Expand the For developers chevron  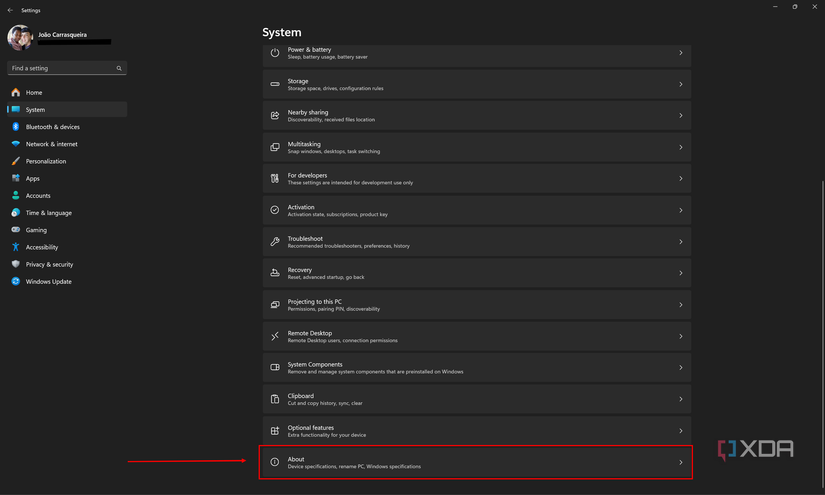tap(681, 179)
